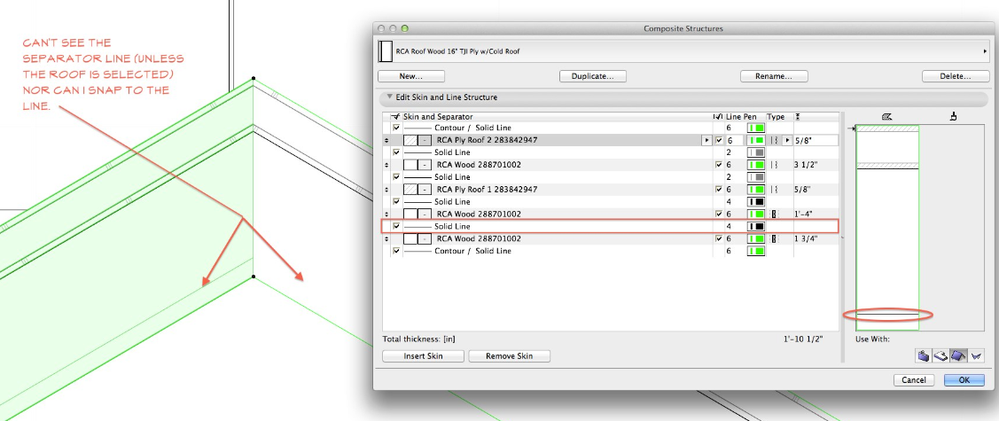
Task: Confirm dialog with OK button
Action: pyautogui.click(x=964, y=380)
